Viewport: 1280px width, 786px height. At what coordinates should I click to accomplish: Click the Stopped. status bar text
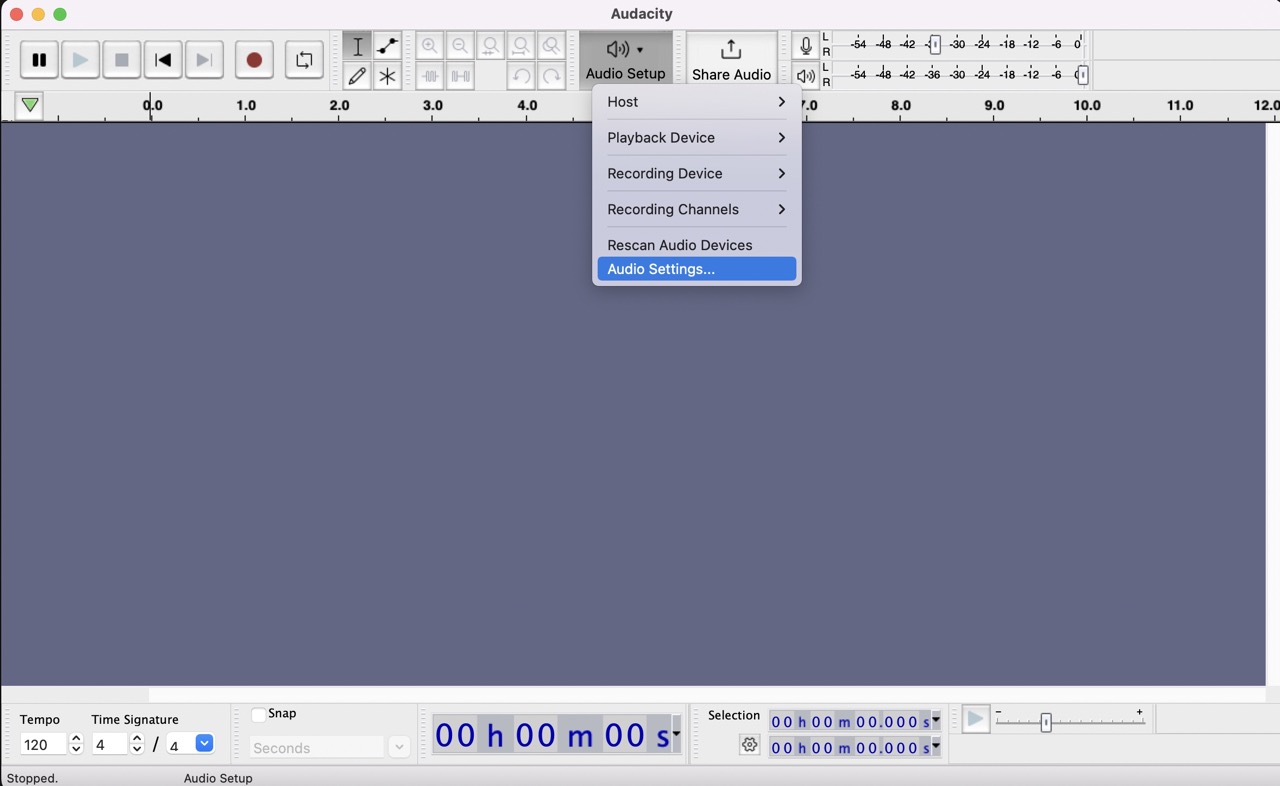[32, 778]
